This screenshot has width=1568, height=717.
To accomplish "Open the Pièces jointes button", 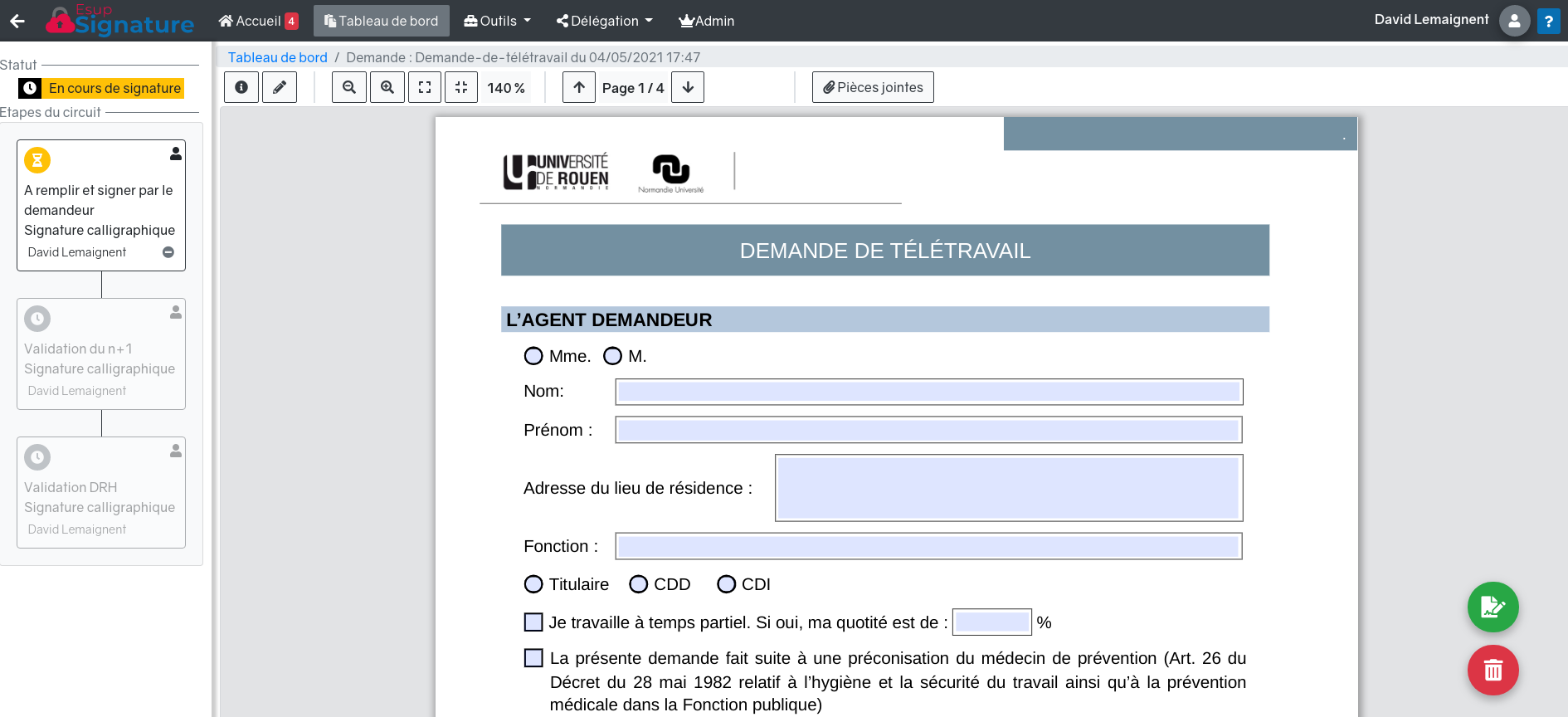I will pyautogui.click(x=873, y=87).
